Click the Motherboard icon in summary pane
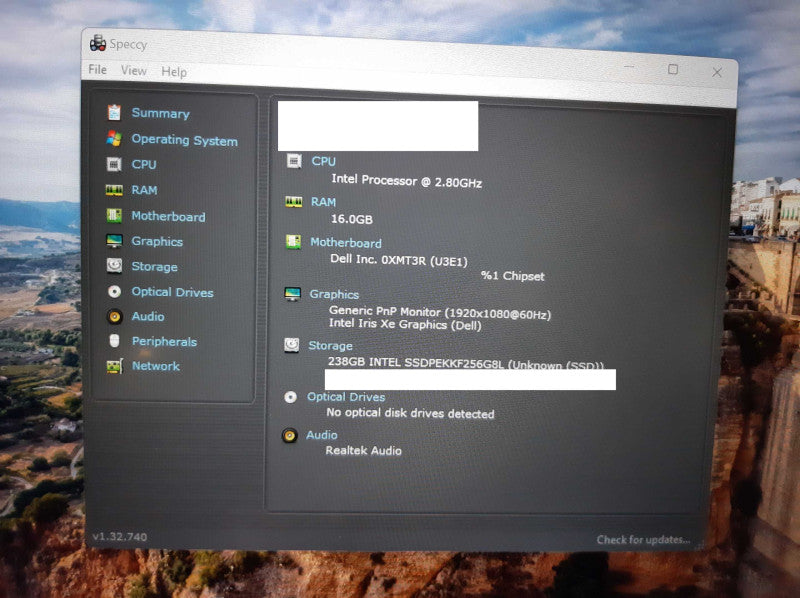The image size is (800, 598). tap(293, 242)
